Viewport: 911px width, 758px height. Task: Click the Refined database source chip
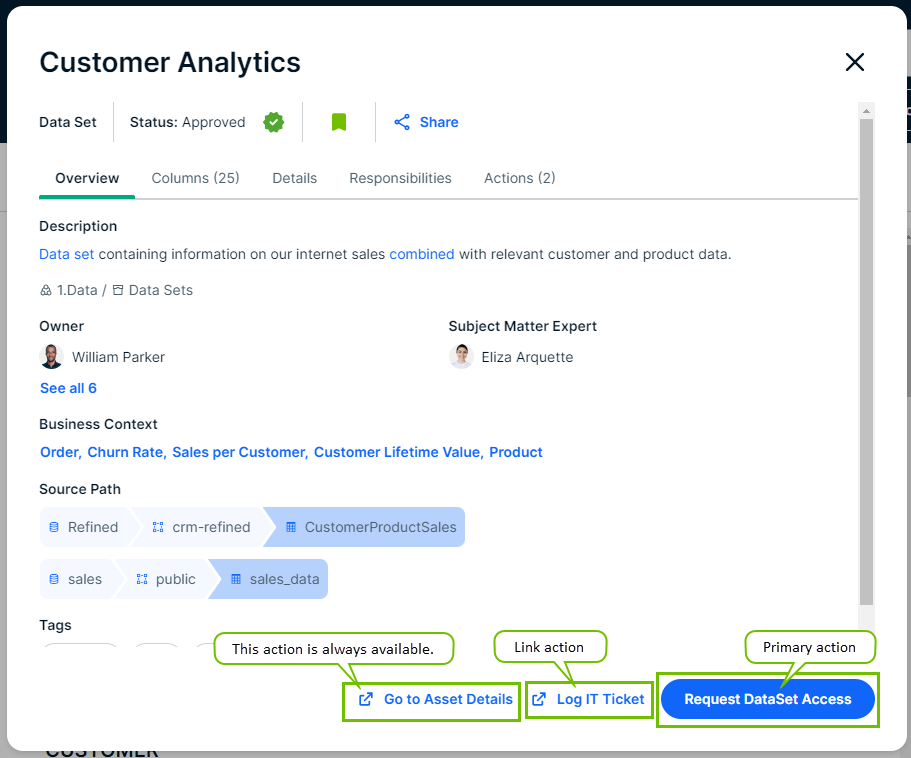[x=84, y=527]
